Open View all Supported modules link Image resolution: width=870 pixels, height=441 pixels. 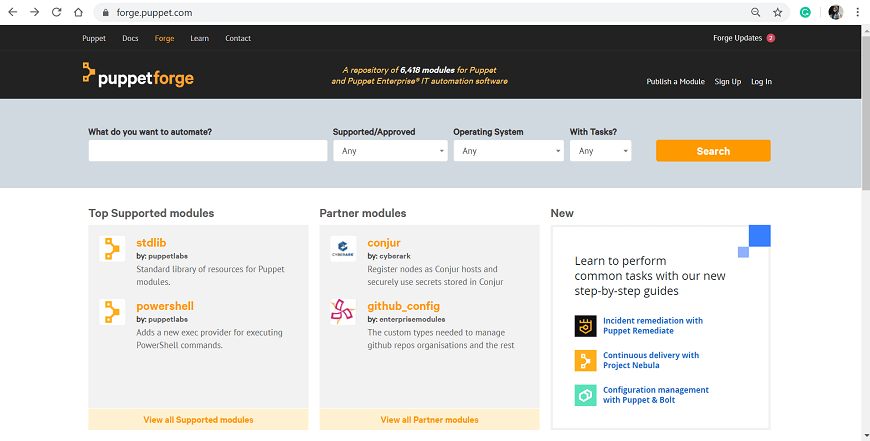pyautogui.click(x=198, y=420)
